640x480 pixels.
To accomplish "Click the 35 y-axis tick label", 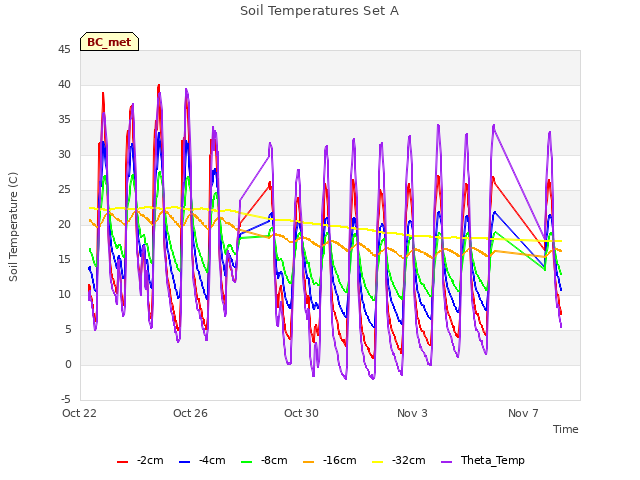I will (64, 120).
